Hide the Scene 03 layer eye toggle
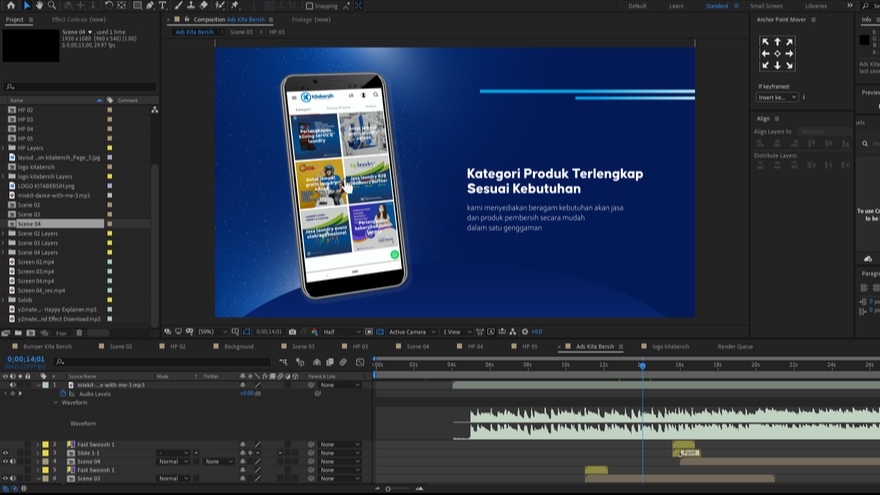 (x=5, y=478)
